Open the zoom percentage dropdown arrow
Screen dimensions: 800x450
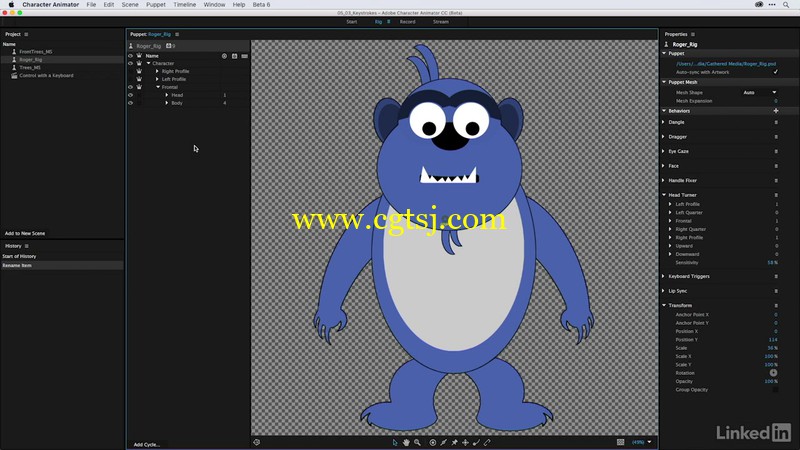click(649, 442)
